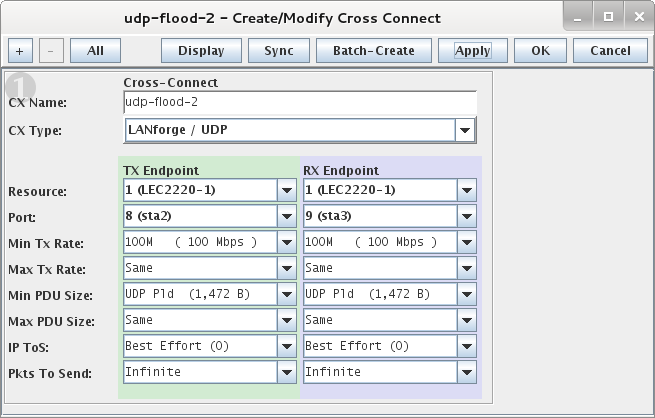Click the plus button in toolbar
This screenshot has width=655, height=418.
pyautogui.click(x=21, y=50)
